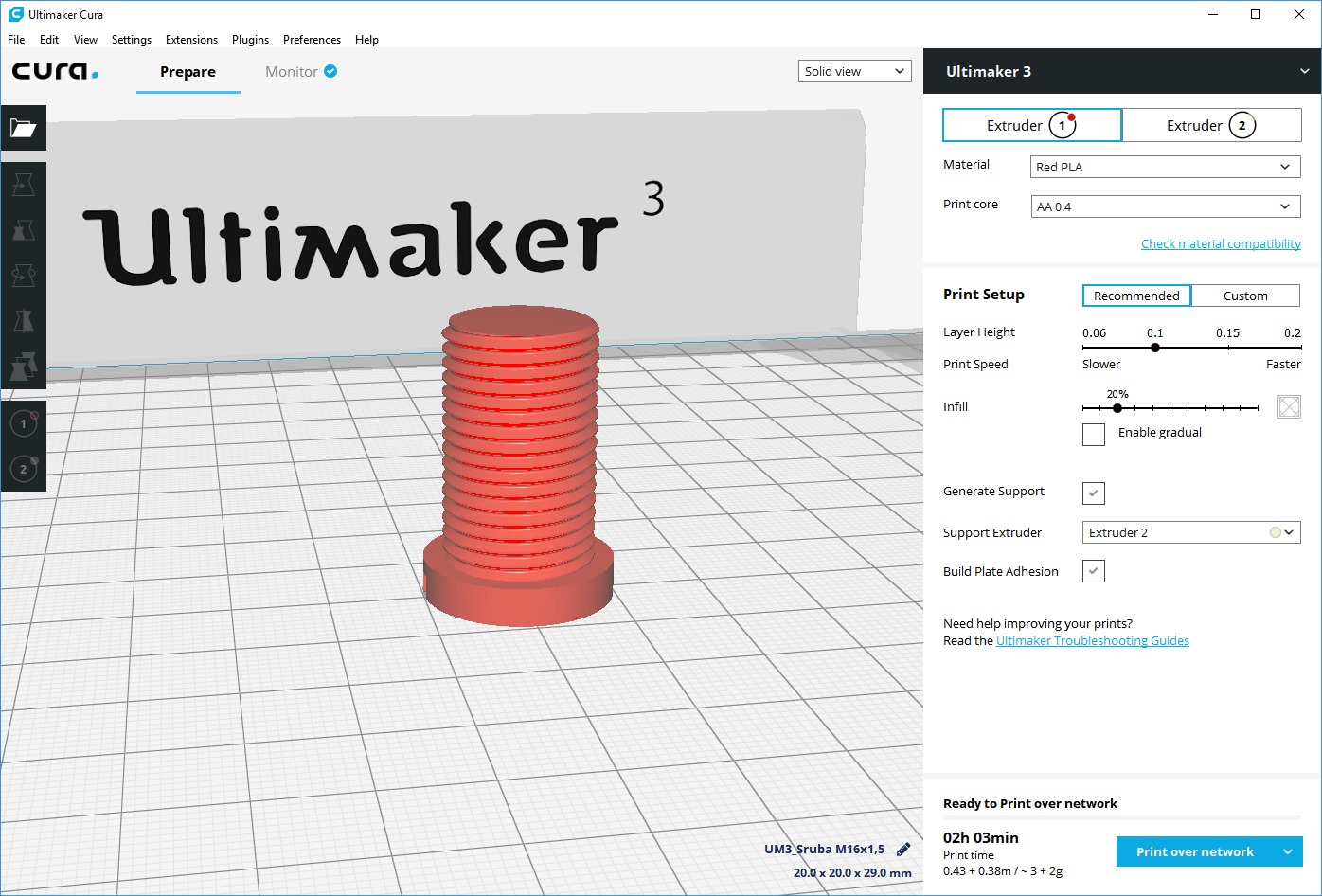Screen dimensions: 1322x896
Task: Click material usage 0.43 + 0.38m text
Action: tap(1003, 870)
